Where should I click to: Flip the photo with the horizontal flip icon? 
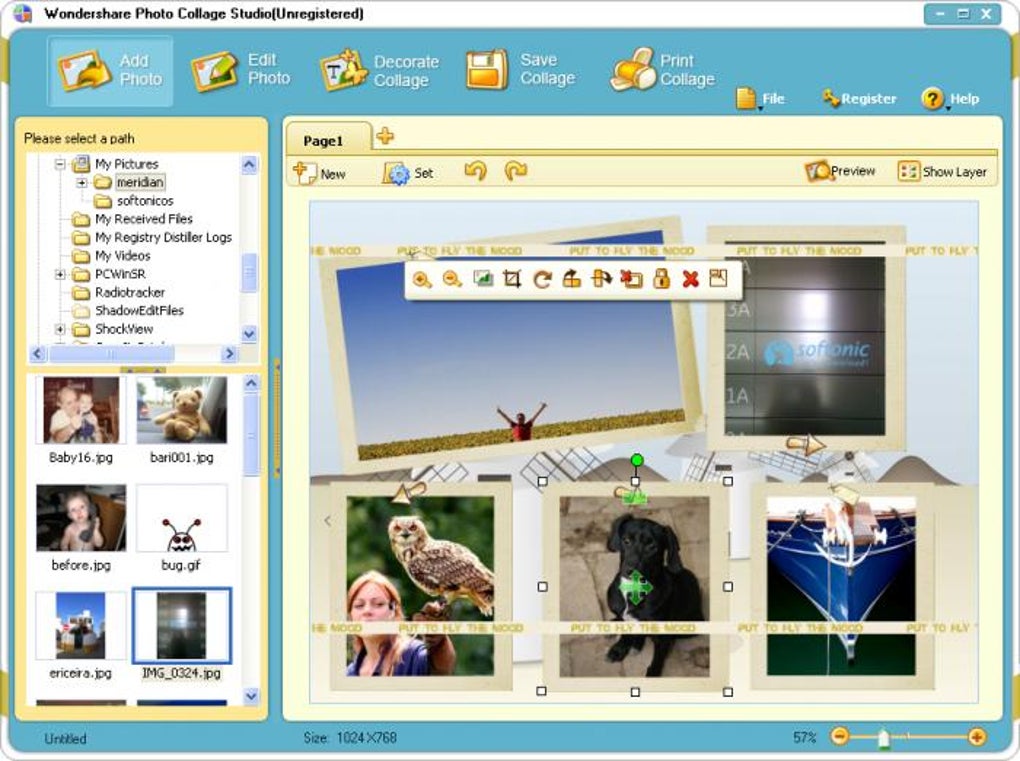[601, 280]
